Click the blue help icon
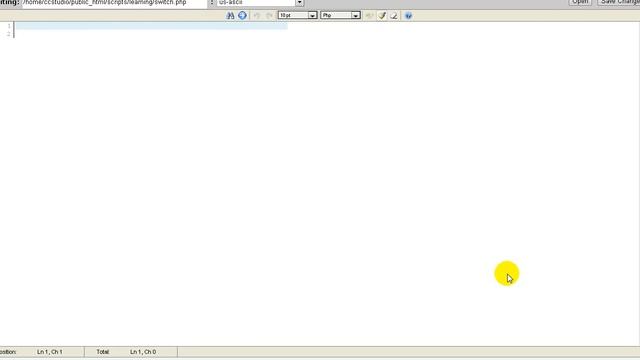This screenshot has width=640, height=360. click(408, 16)
